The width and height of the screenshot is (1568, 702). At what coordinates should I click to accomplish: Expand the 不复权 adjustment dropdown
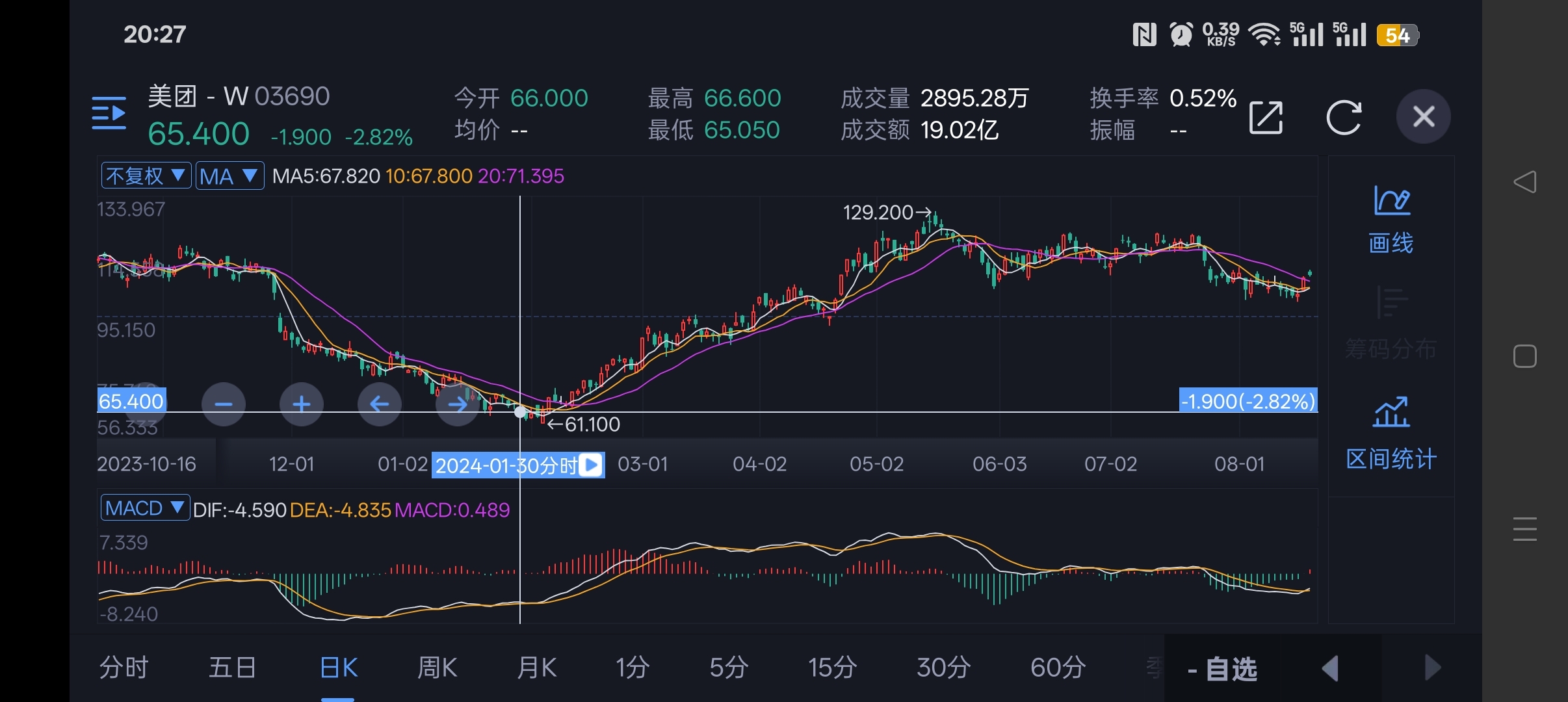click(146, 175)
